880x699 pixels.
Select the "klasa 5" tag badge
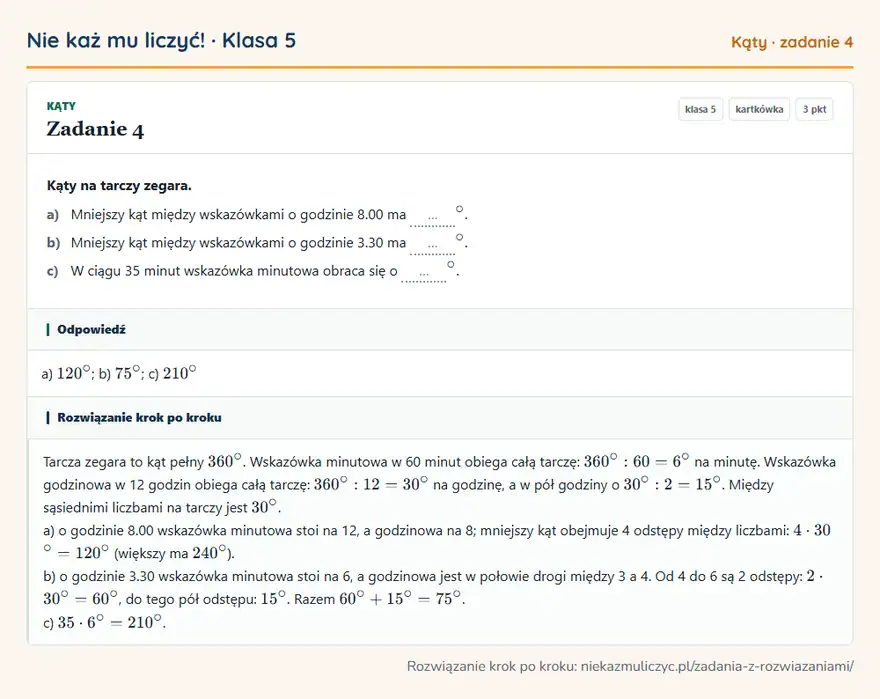coord(700,109)
